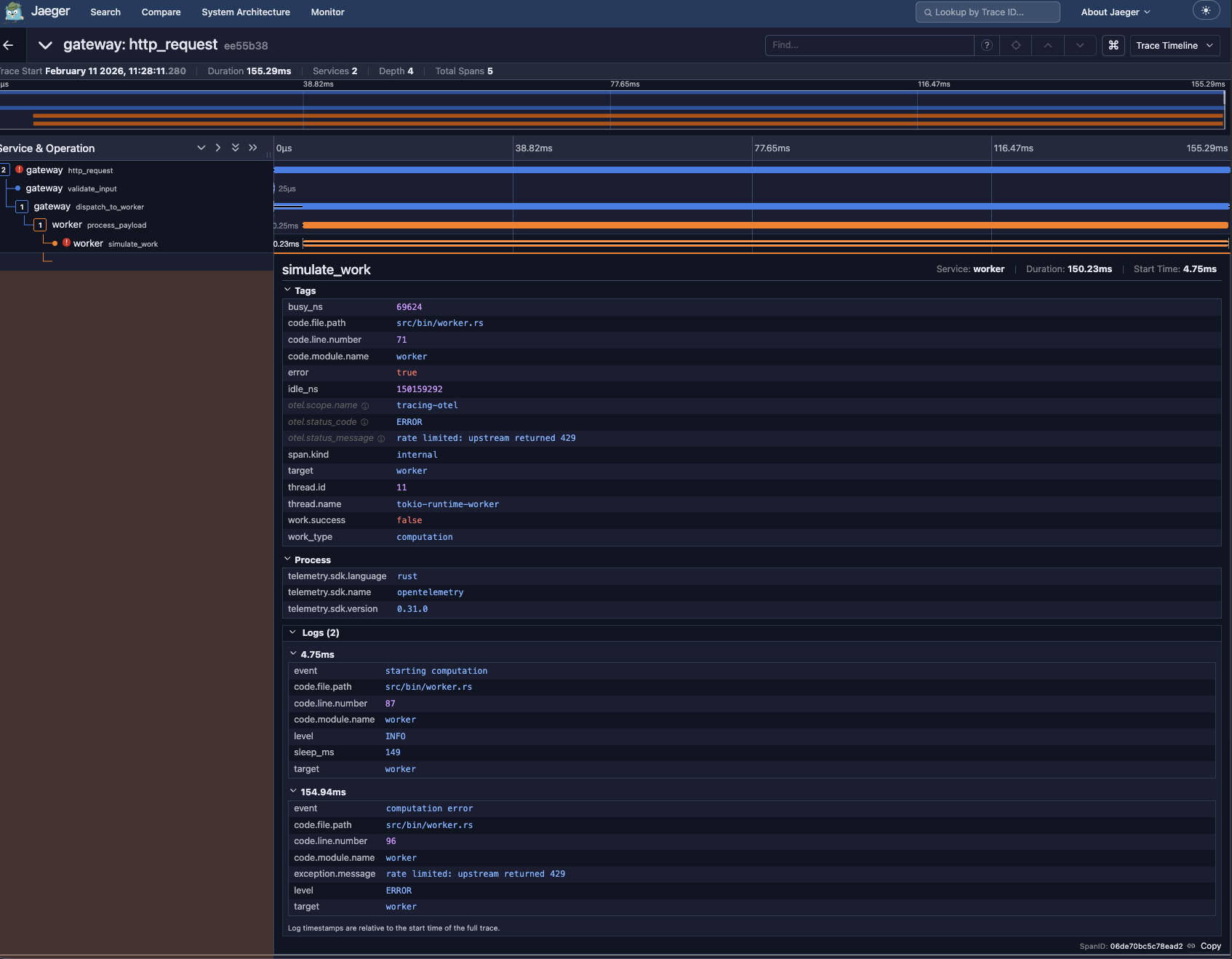Go to previous search result arrow

click(x=1047, y=45)
